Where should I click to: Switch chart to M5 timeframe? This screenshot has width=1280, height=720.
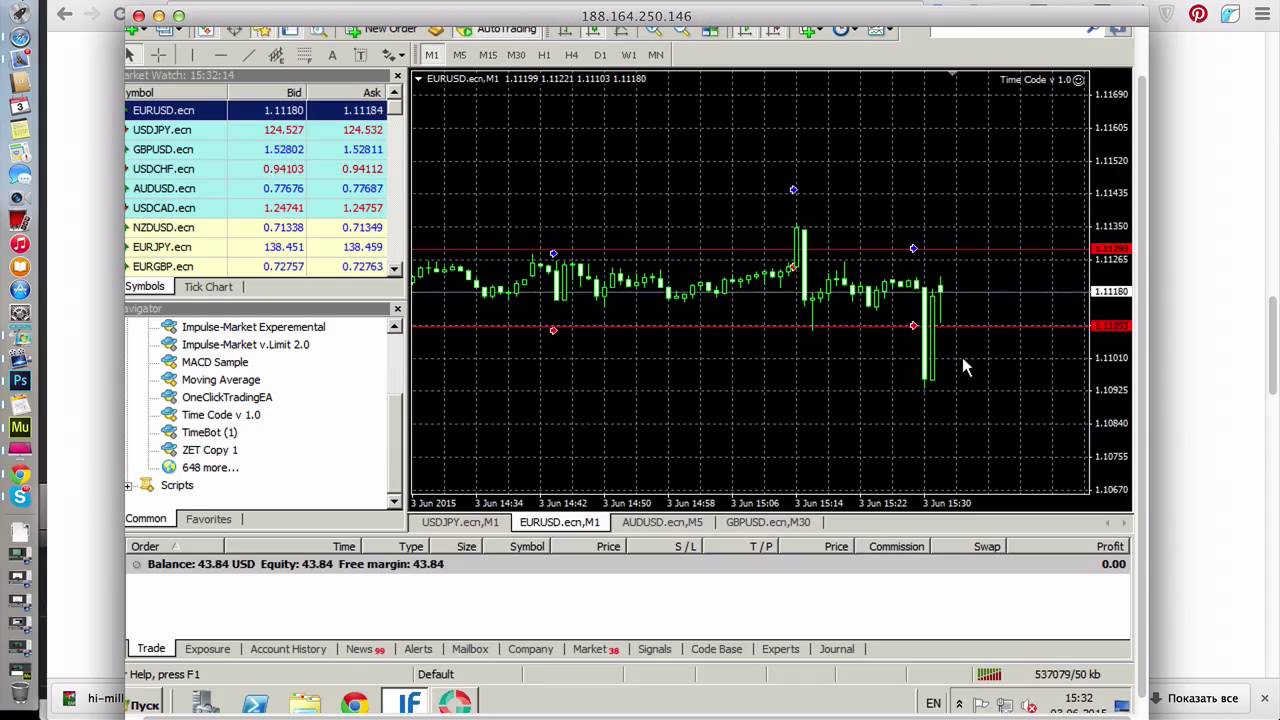460,55
